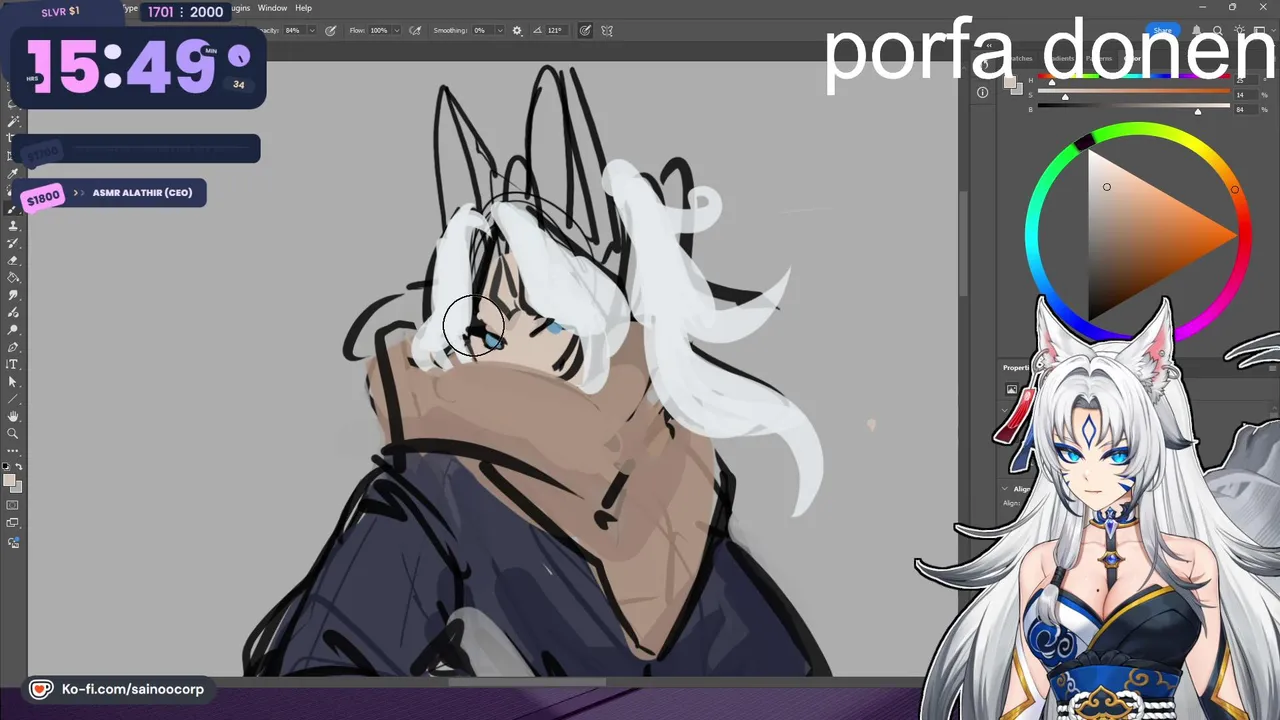Click the Color panel foreground swatch
The width and height of the screenshot is (1280, 720).
1010,83
